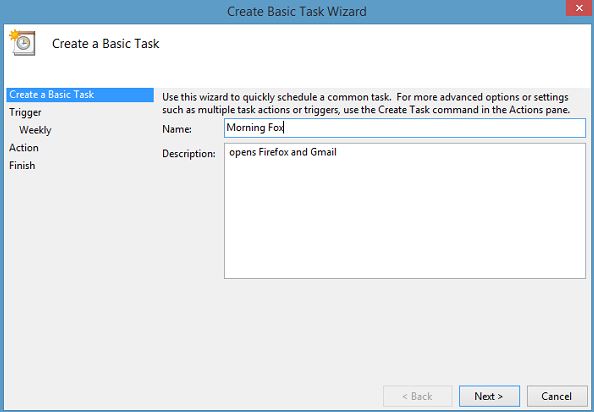Click the Create Basic Task Wizard title bar
Screen dimensions: 594x412
pos(297,11)
